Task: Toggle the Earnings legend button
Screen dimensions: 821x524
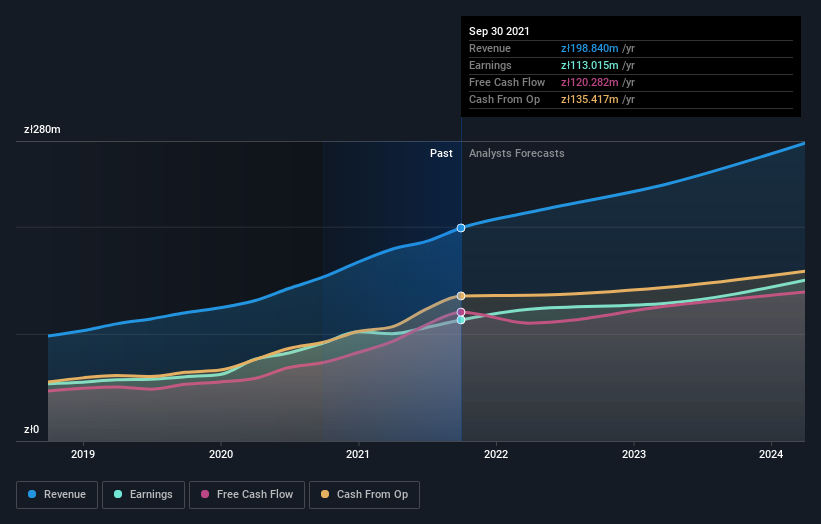Action: click(143, 495)
